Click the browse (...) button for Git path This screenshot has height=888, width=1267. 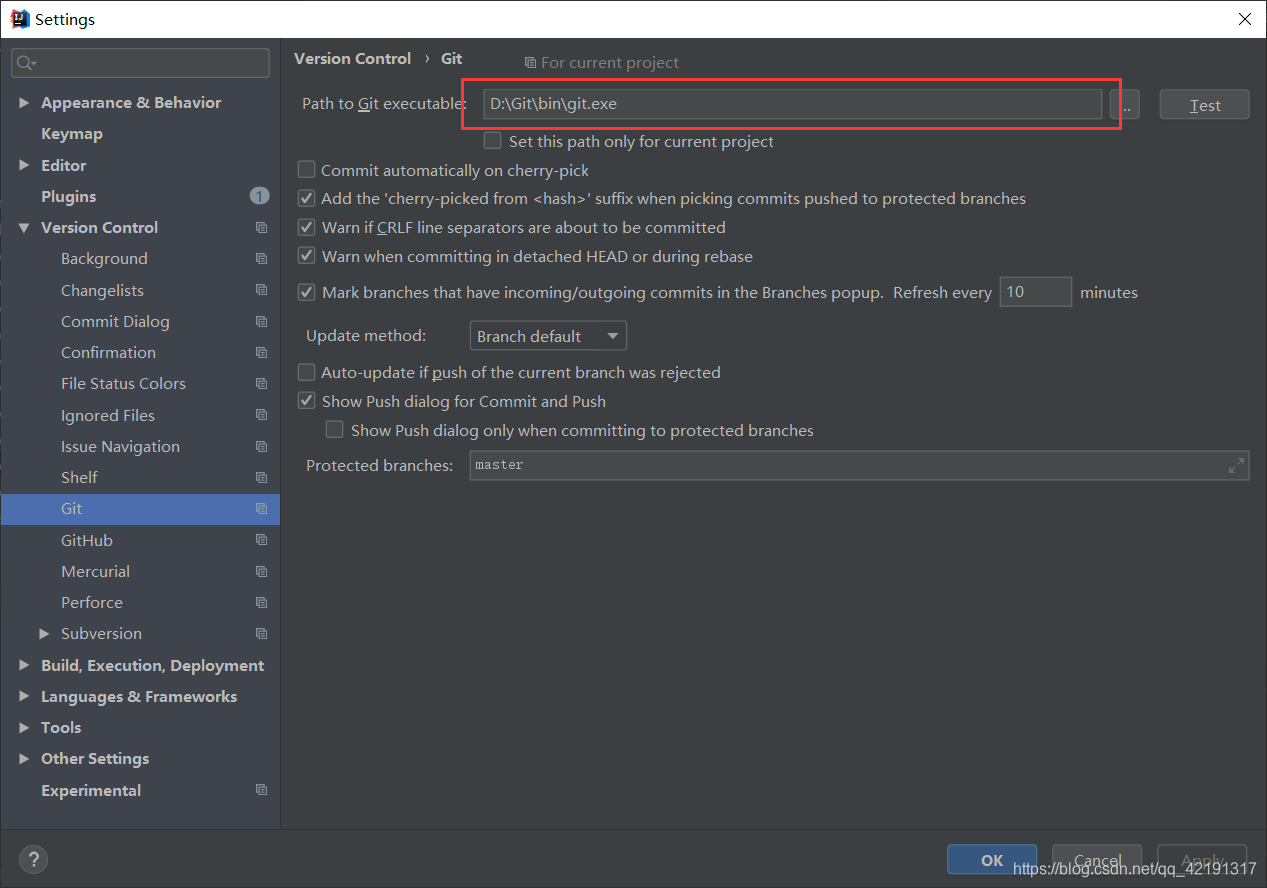pyautogui.click(x=1125, y=104)
